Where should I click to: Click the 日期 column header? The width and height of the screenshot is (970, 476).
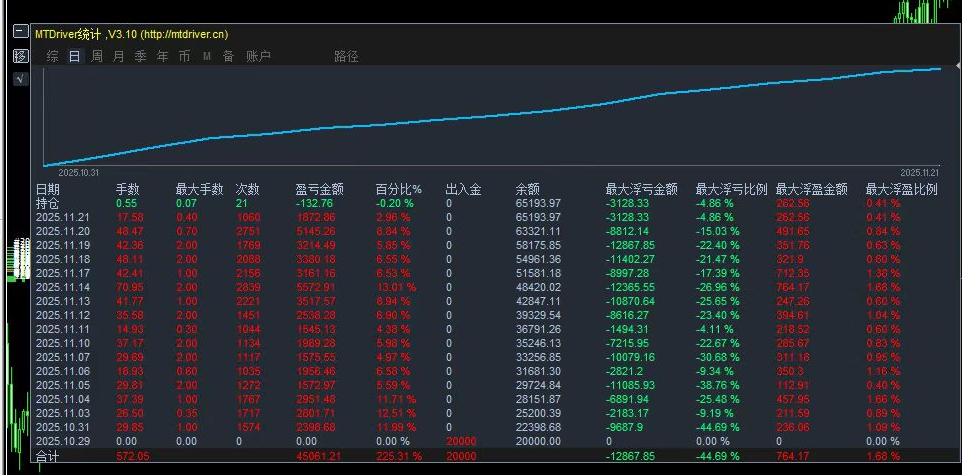click(x=48, y=189)
